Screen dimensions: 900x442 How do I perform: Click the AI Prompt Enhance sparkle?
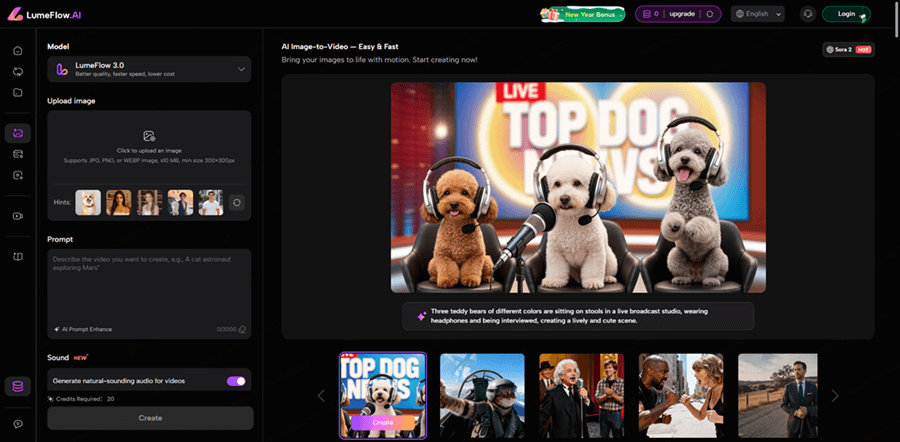point(57,328)
